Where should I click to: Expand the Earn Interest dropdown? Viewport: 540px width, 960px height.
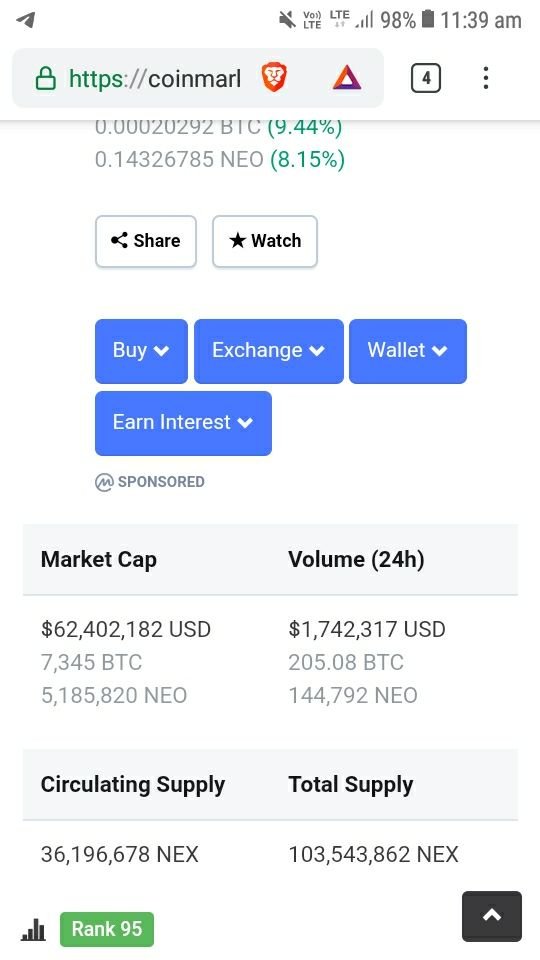click(x=183, y=423)
